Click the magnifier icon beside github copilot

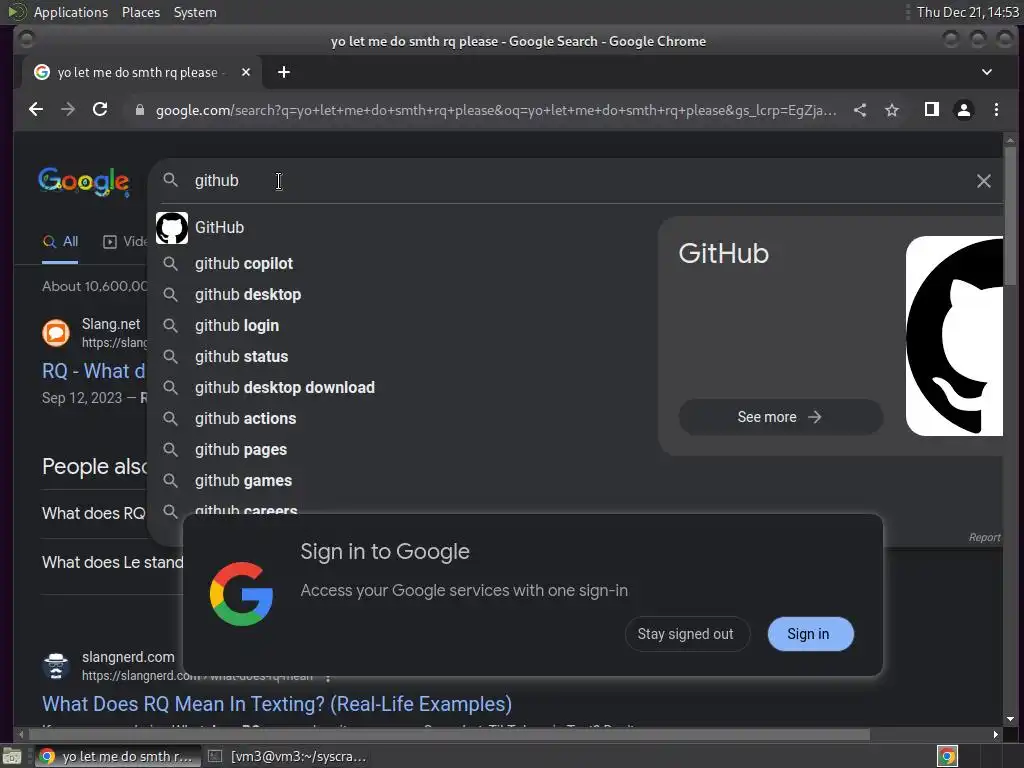pos(170,264)
